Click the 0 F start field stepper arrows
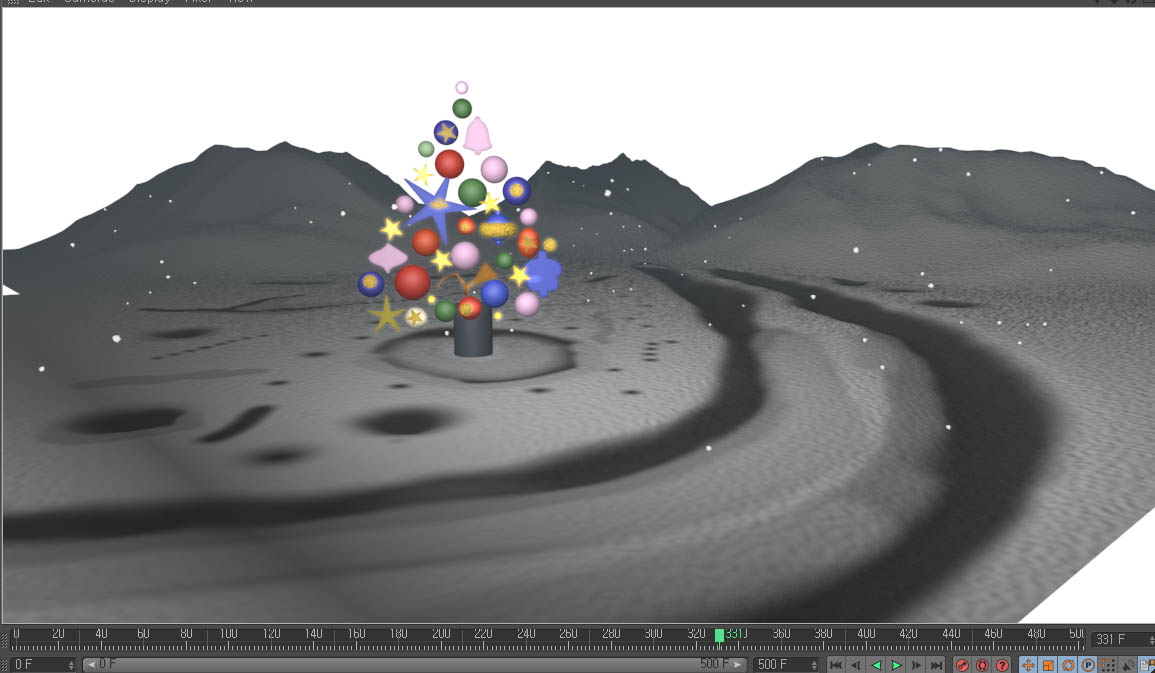Screen dimensions: 1155x673 click(71, 664)
